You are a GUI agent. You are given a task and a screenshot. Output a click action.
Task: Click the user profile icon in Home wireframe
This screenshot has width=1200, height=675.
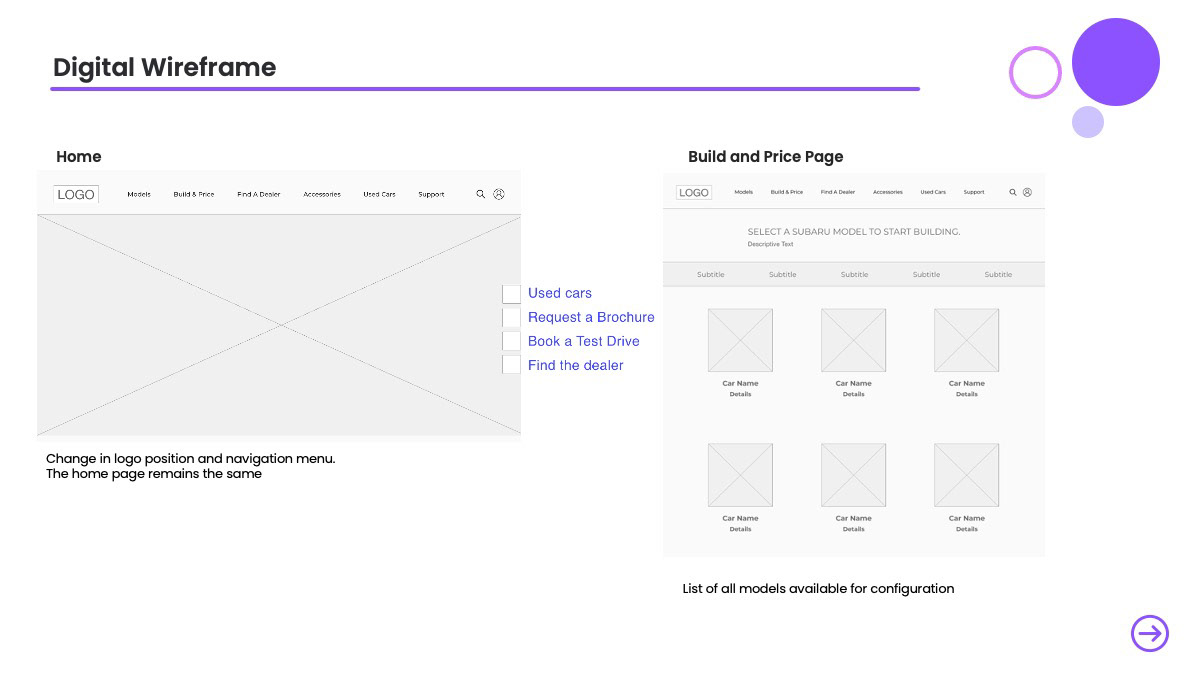[499, 194]
